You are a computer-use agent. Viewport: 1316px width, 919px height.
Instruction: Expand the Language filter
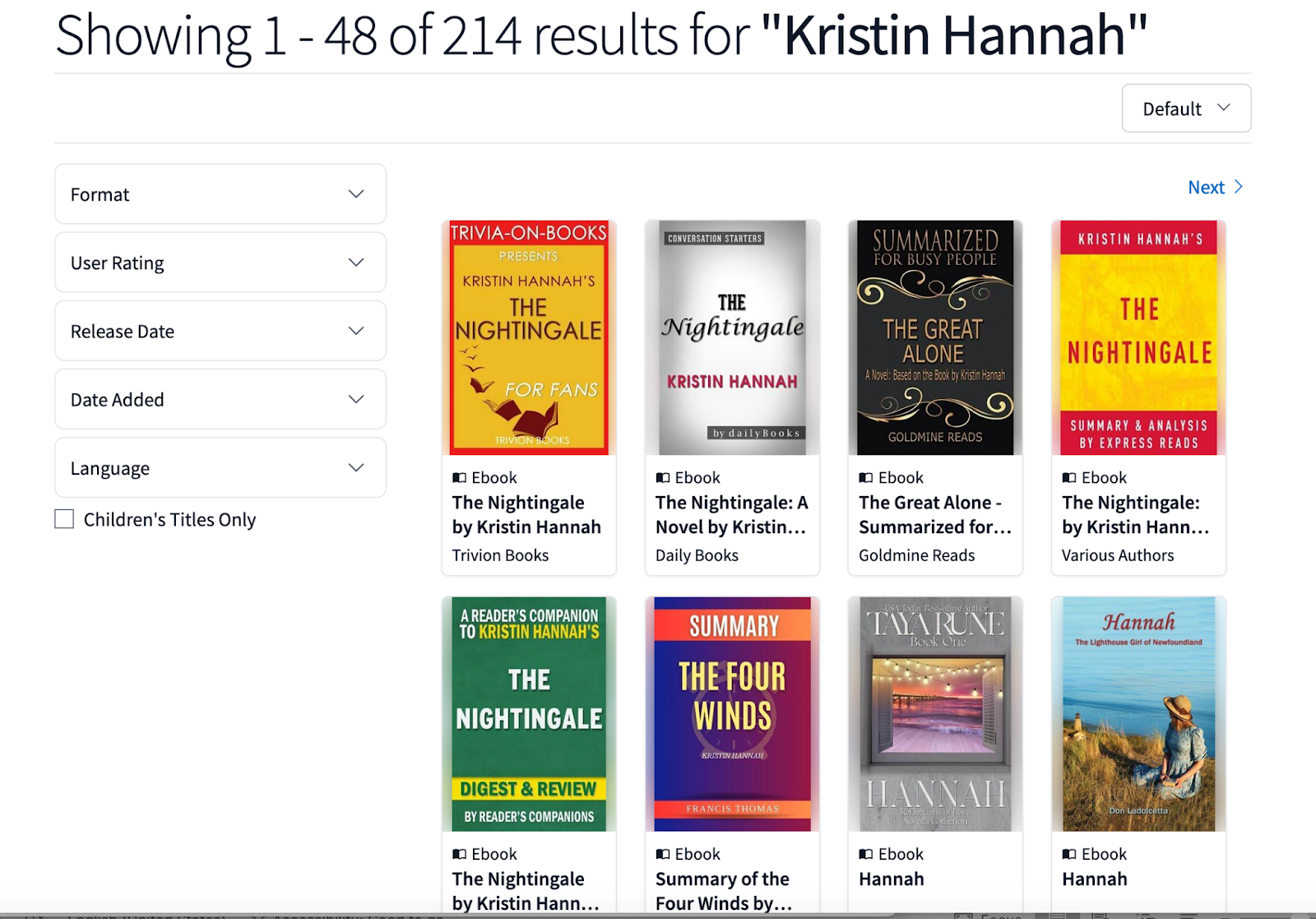pyautogui.click(x=220, y=467)
